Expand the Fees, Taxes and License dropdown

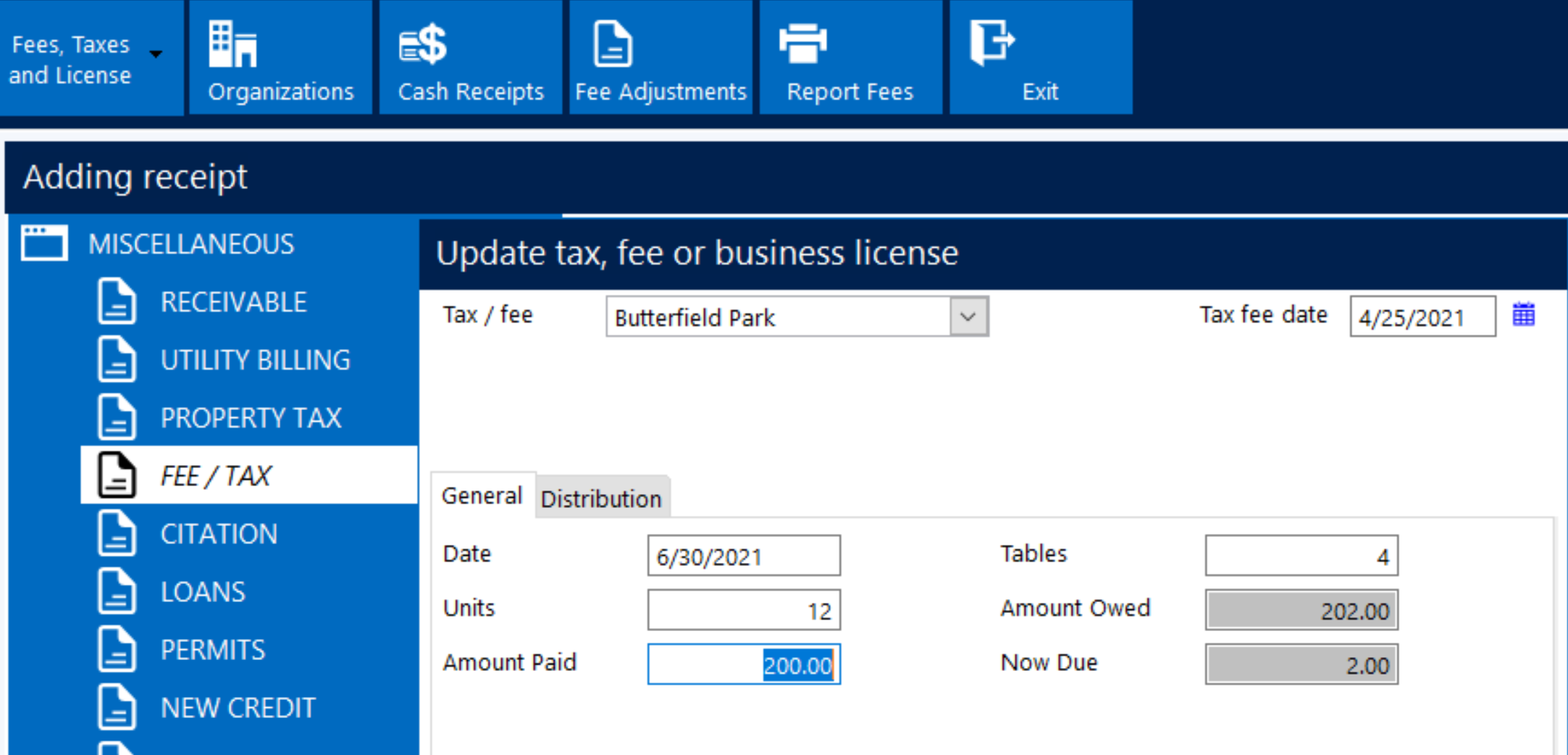tap(156, 54)
